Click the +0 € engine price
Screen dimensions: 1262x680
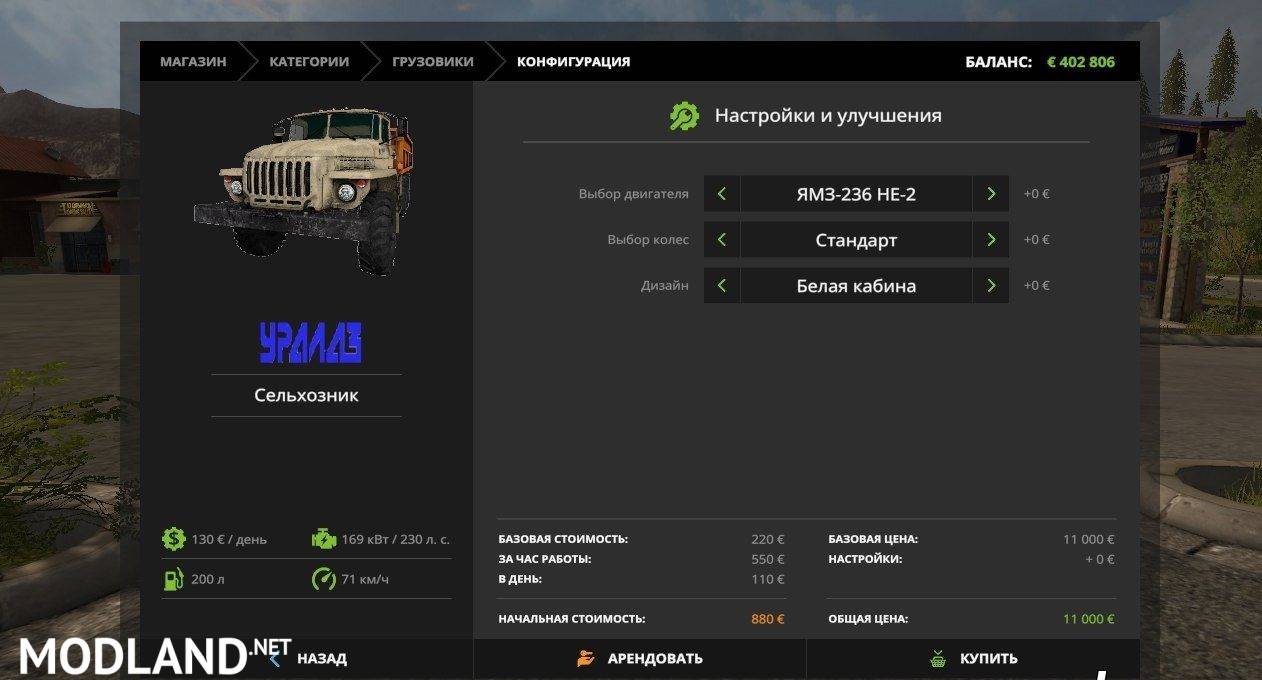[x=1037, y=194]
